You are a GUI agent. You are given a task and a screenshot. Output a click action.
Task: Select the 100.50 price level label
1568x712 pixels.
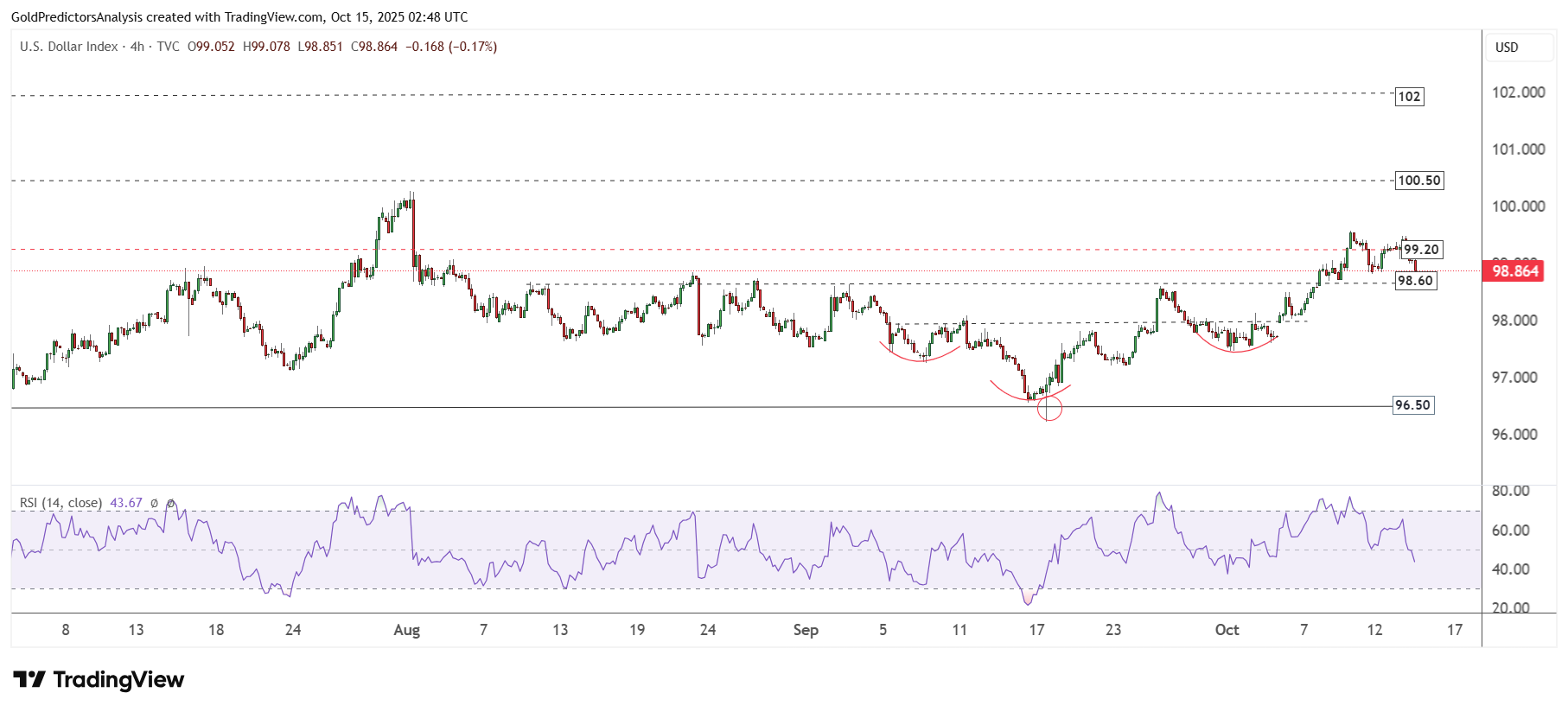(x=1418, y=181)
